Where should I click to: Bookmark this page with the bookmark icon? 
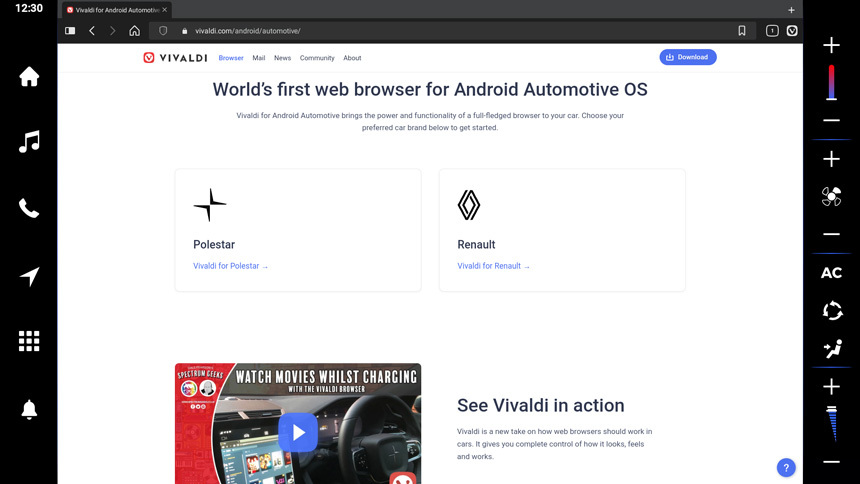pyautogui.click(x=742, y=31)
